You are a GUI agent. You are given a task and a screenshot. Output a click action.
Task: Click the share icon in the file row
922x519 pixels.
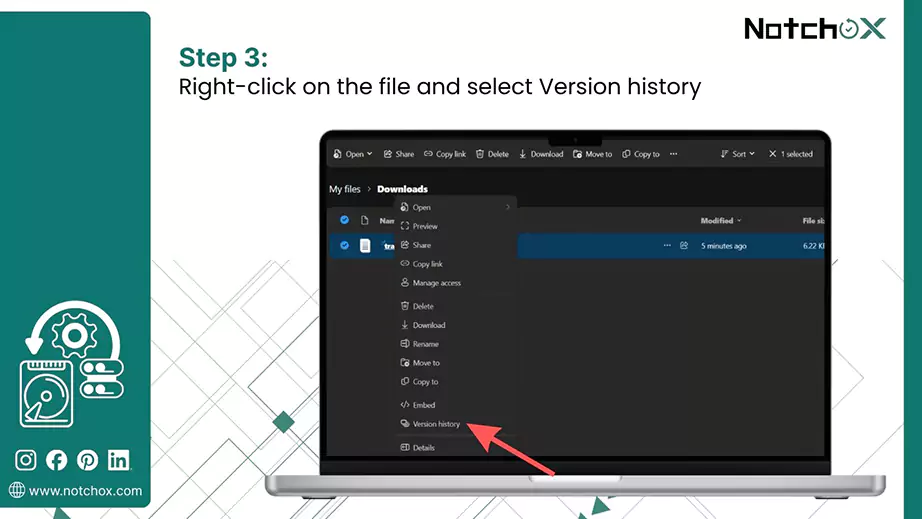684,245
